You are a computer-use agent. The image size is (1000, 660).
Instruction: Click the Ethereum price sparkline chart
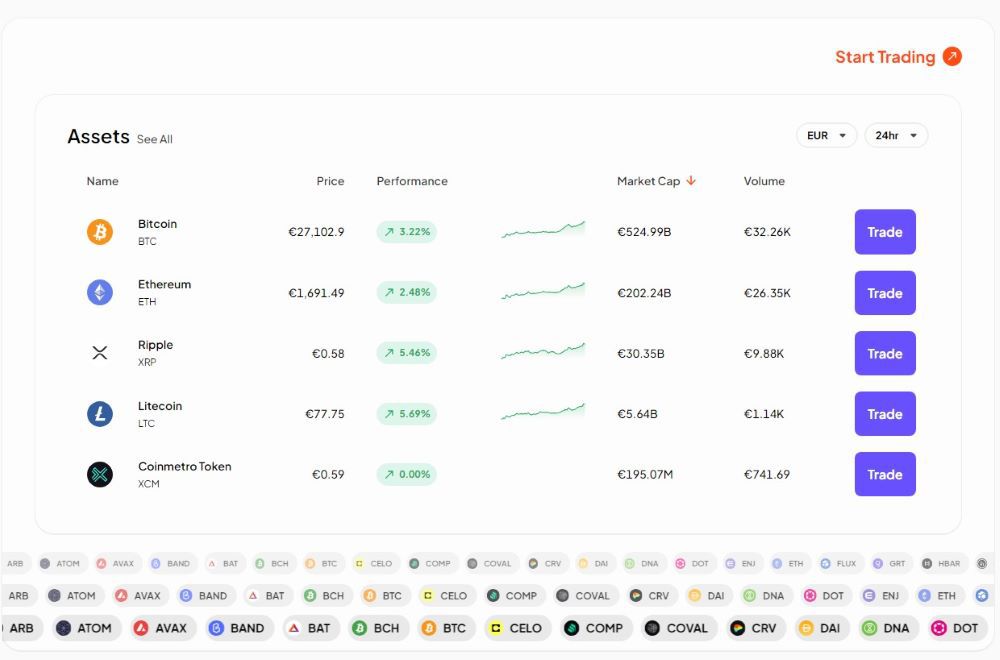(x=543, y=290)
